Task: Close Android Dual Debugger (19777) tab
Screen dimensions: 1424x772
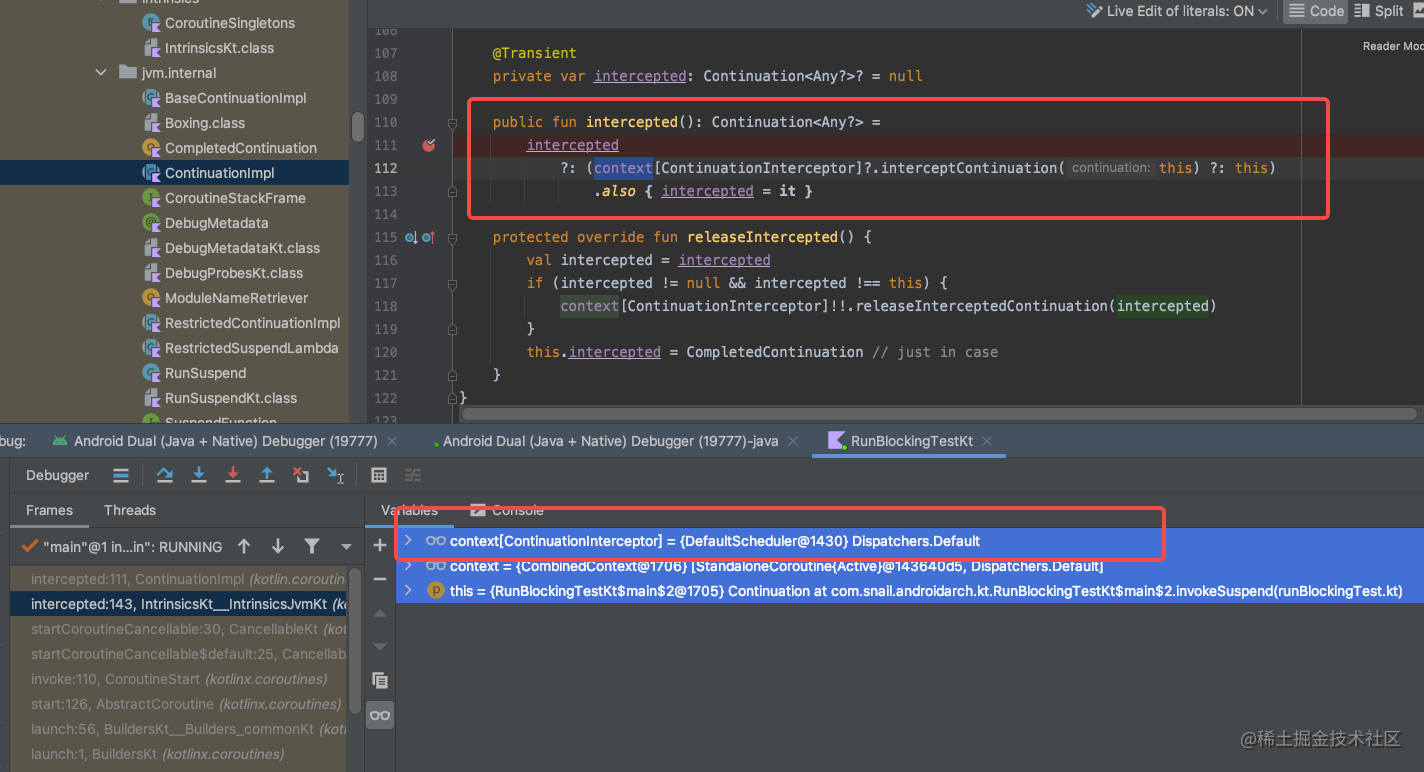Action: click(x=393, y=441)
